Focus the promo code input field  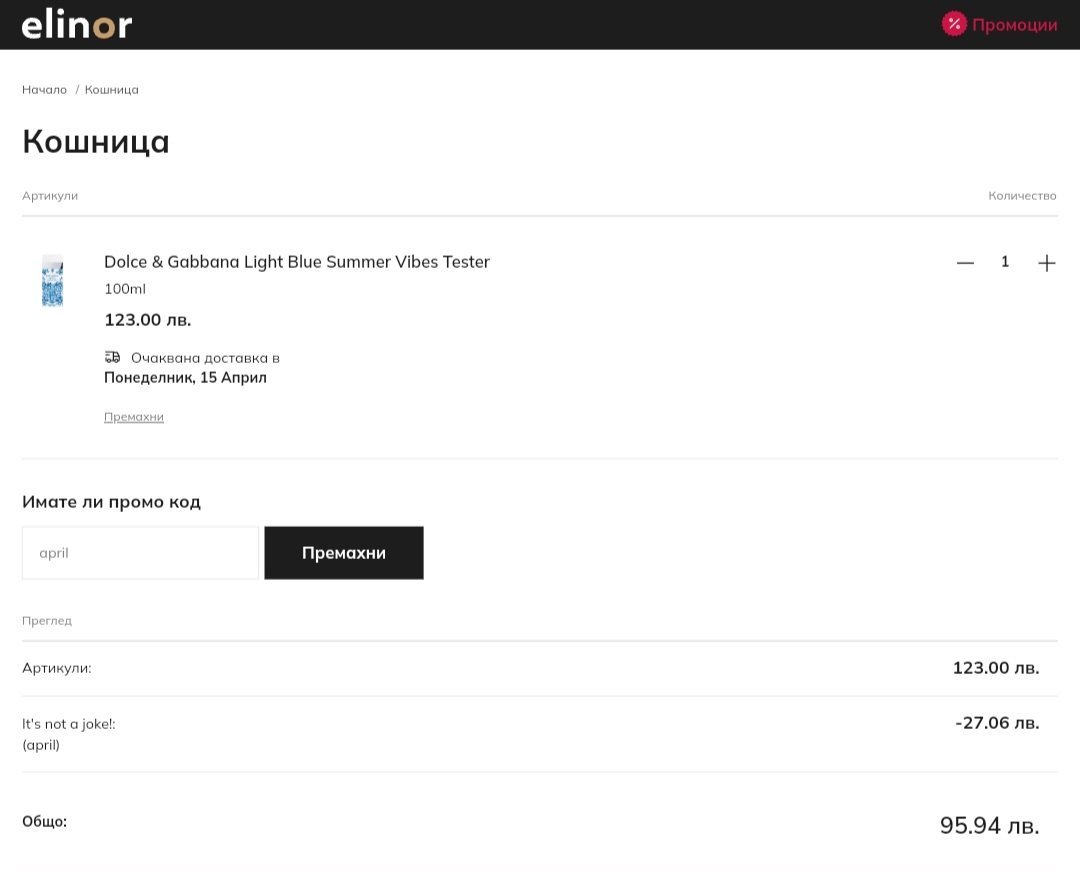[140, 553]
